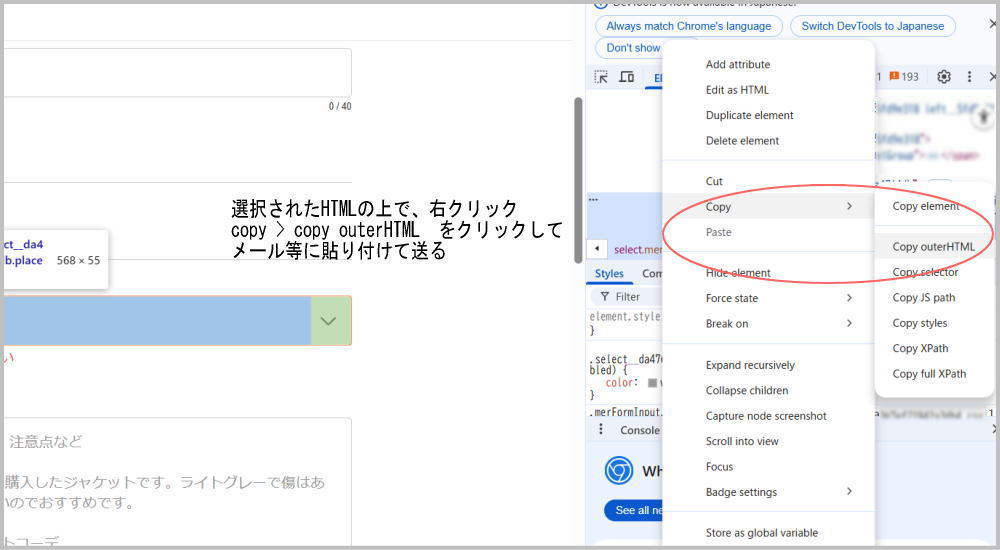Click the Chrome logo in What's New
Viewport: 1000px width, 550px height.
click(619, 472)
